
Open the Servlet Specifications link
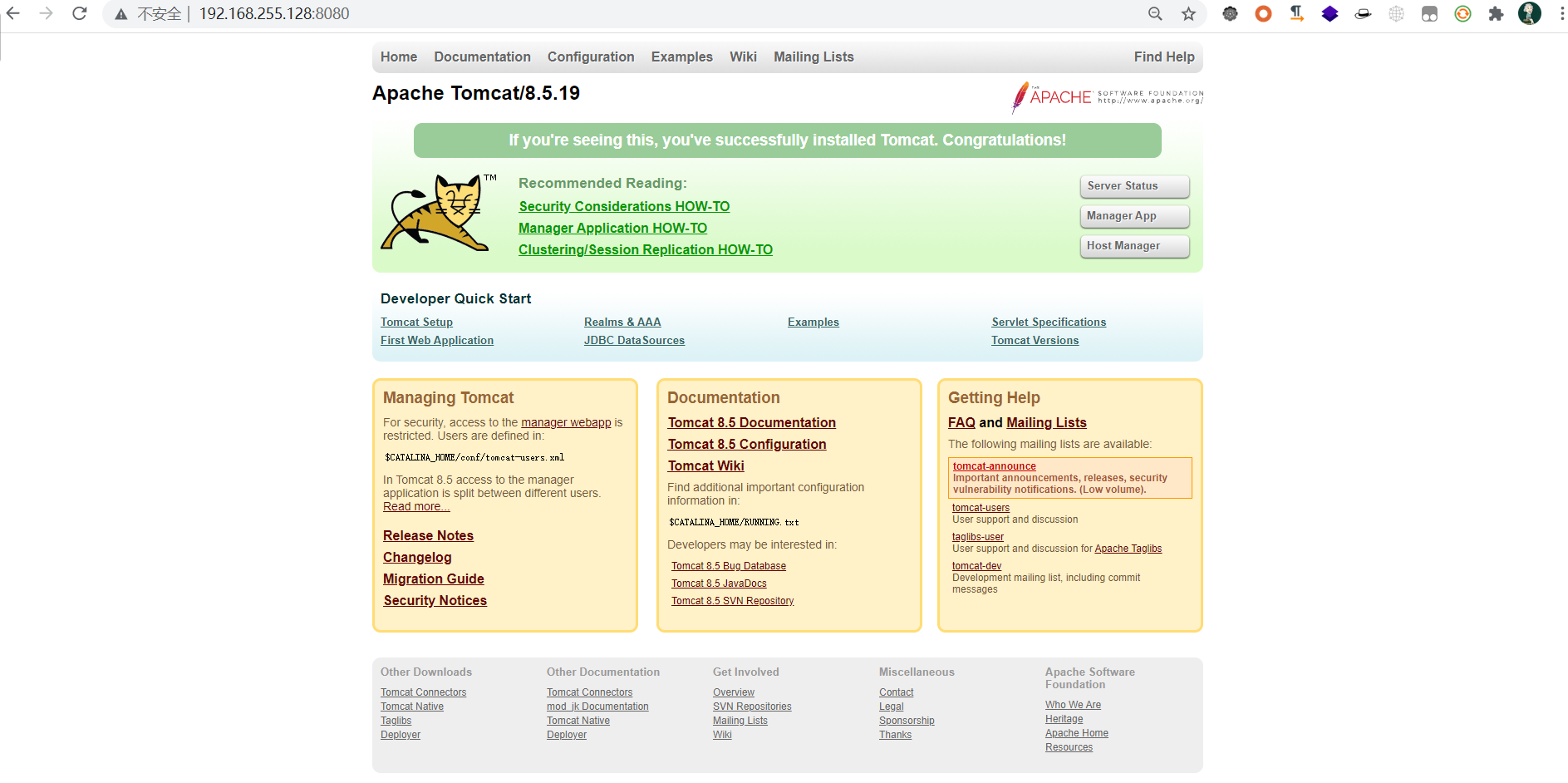pyautogui.click(x=1049, y=322)
